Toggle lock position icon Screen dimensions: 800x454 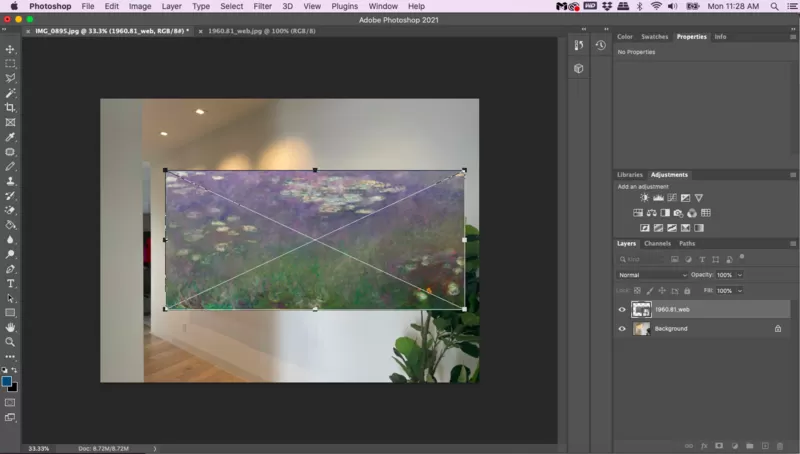click(662, 291)
